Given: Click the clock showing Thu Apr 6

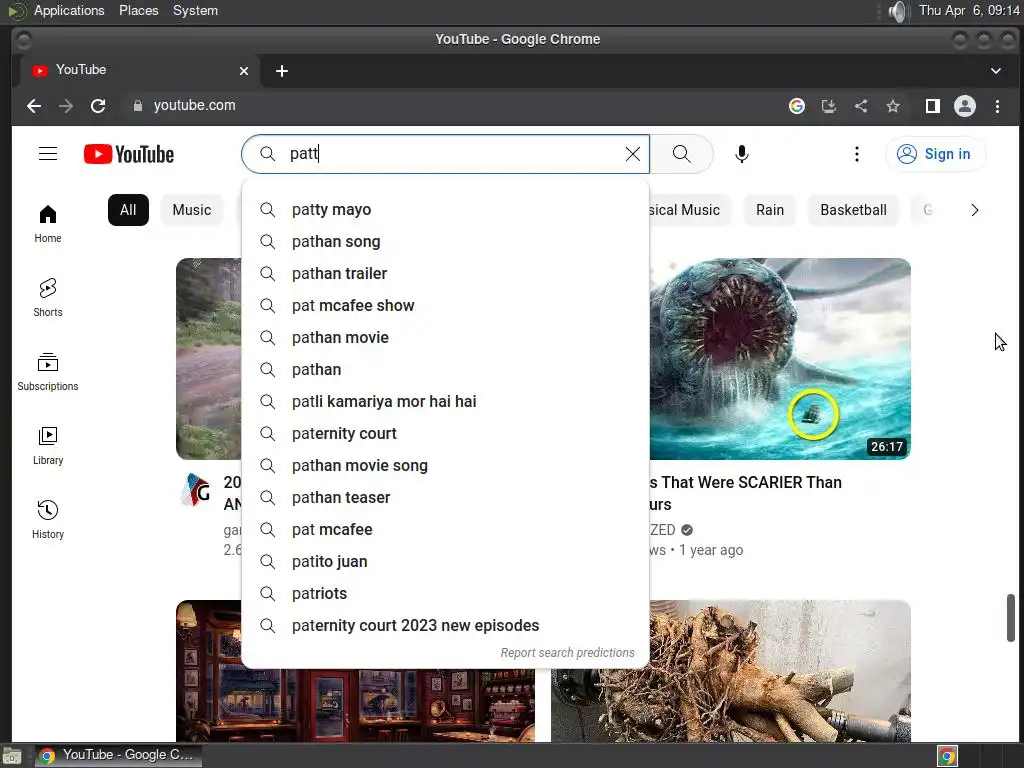Looking at the screenshot, I should coord(969,10).
